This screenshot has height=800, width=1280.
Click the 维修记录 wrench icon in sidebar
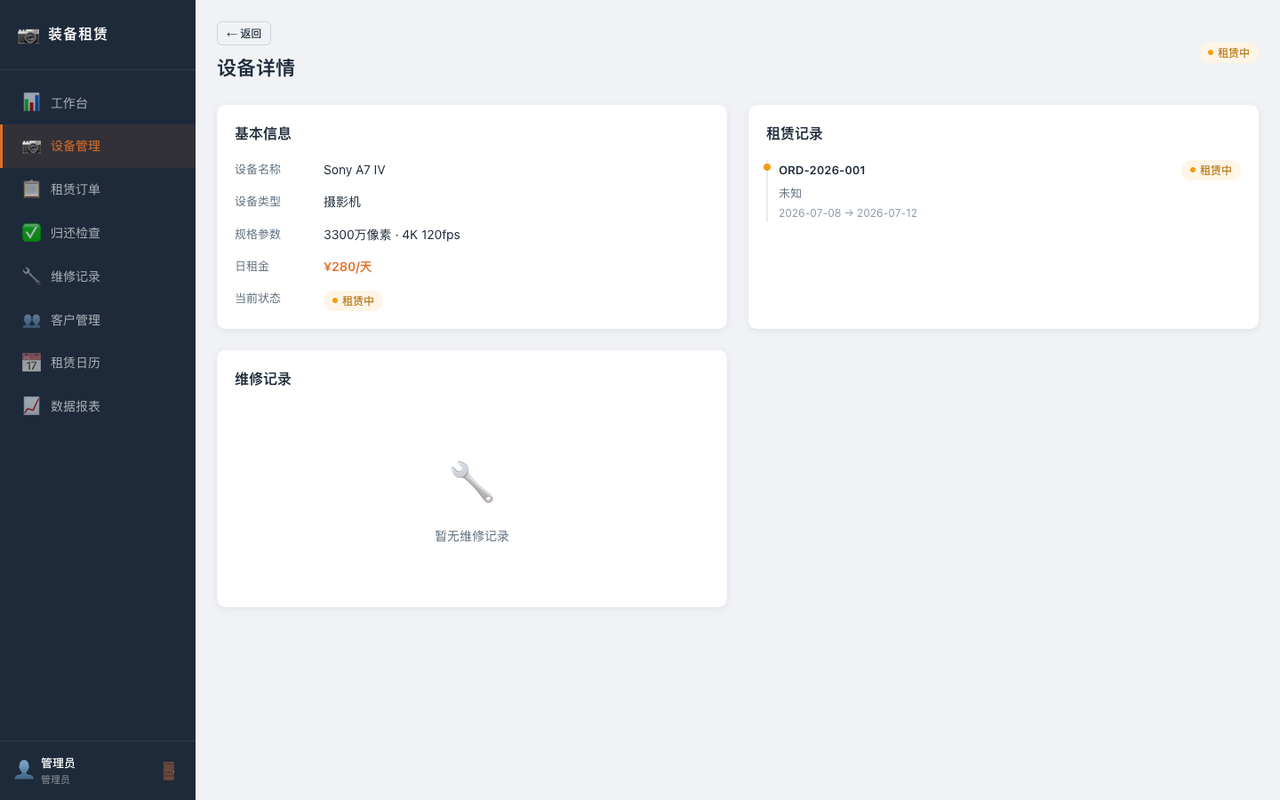tap(31, 276)
